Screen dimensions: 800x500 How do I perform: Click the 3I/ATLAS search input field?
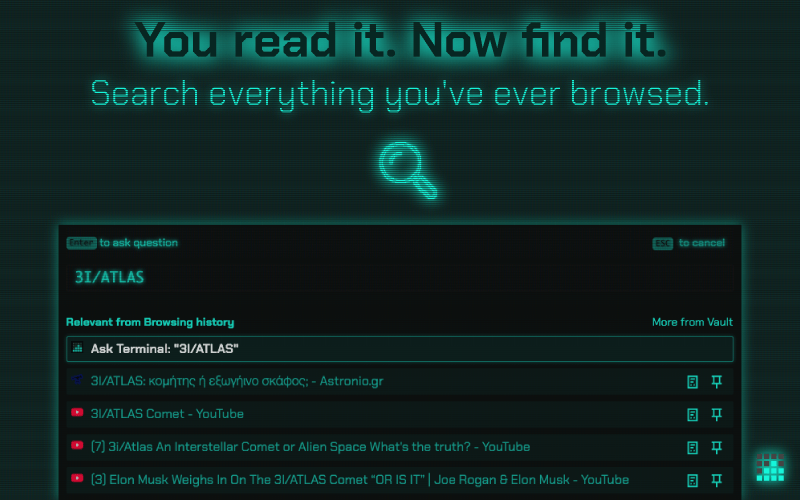[x=399, y=278]
